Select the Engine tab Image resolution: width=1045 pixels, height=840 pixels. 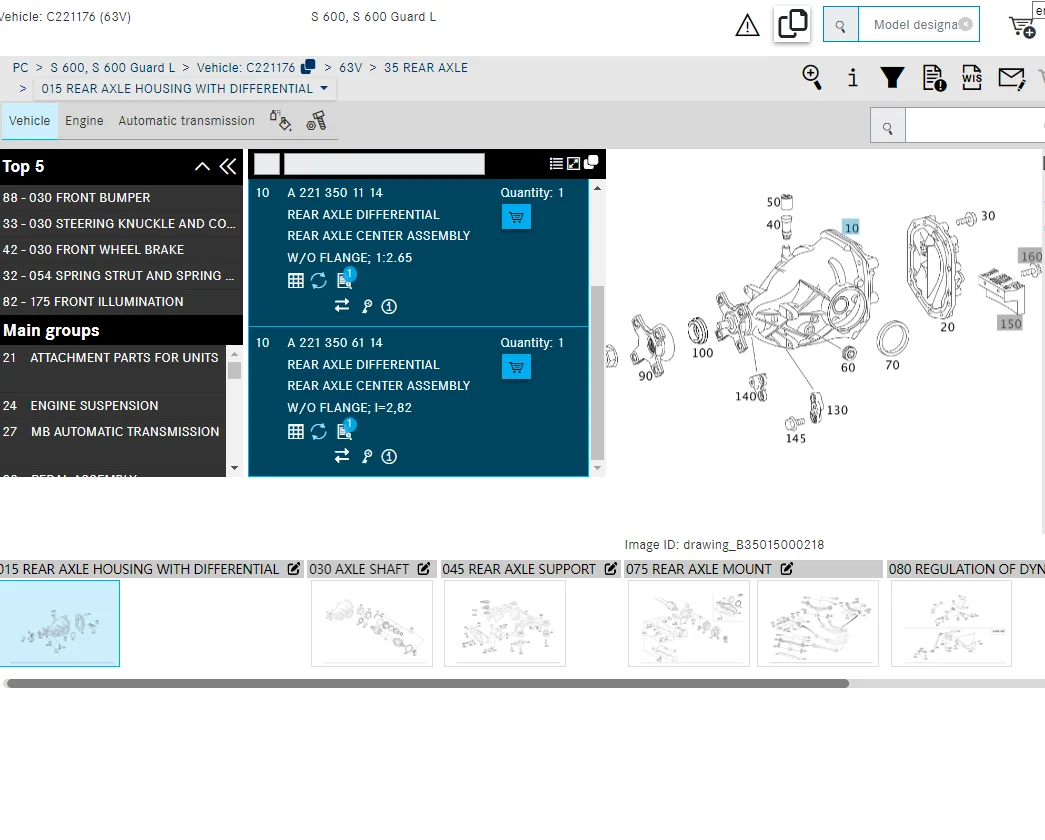coord(84,121)
